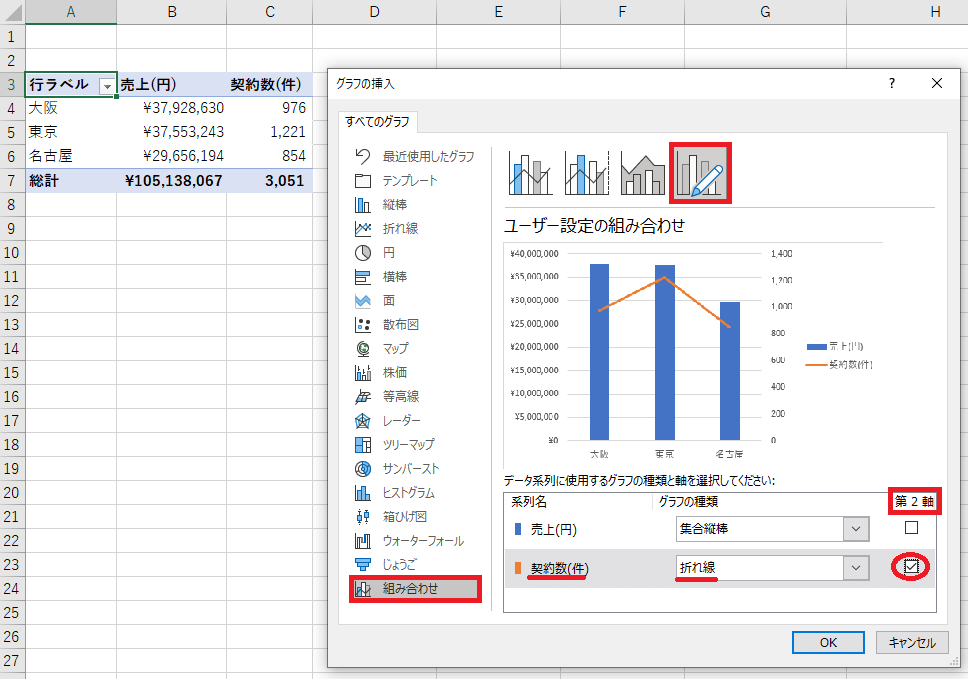Screen dimensions: 968x679
Task: Select the custom combination chart icon
Action: [699, 174]
